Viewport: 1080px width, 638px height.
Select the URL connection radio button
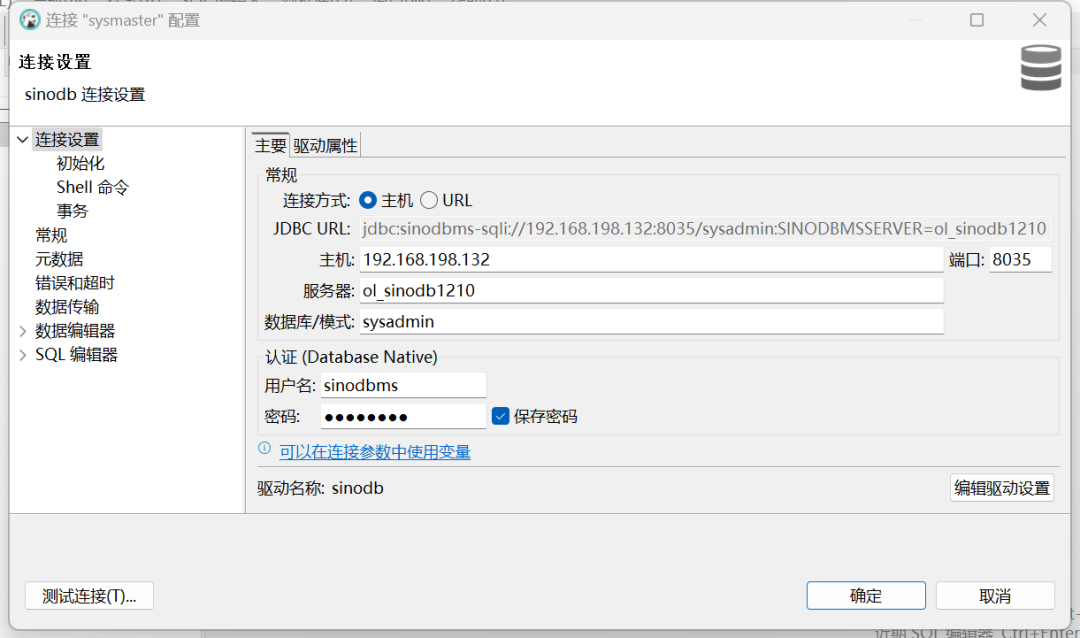[x=428, y=200]
